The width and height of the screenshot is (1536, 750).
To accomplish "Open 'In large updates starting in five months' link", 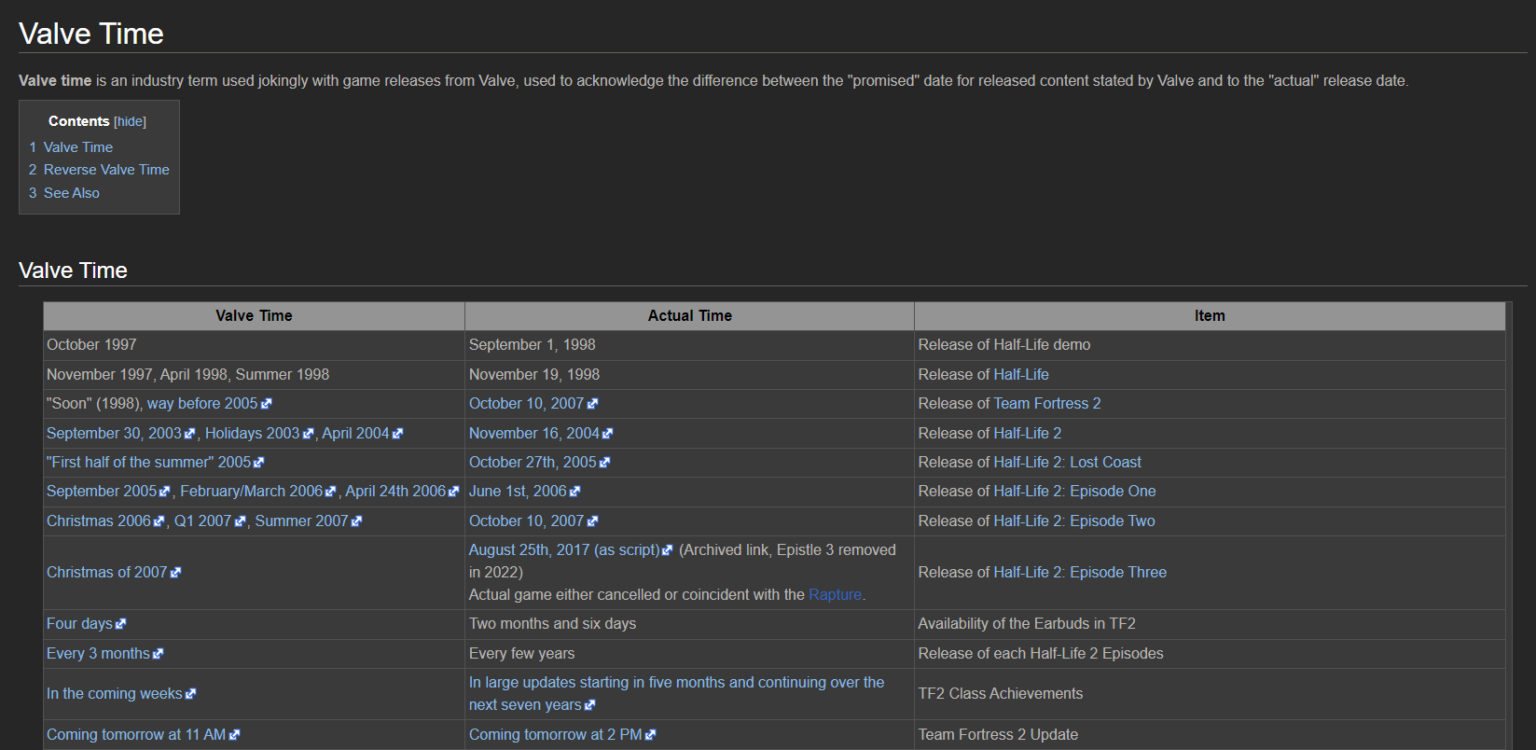I will [x=676, y=693].
